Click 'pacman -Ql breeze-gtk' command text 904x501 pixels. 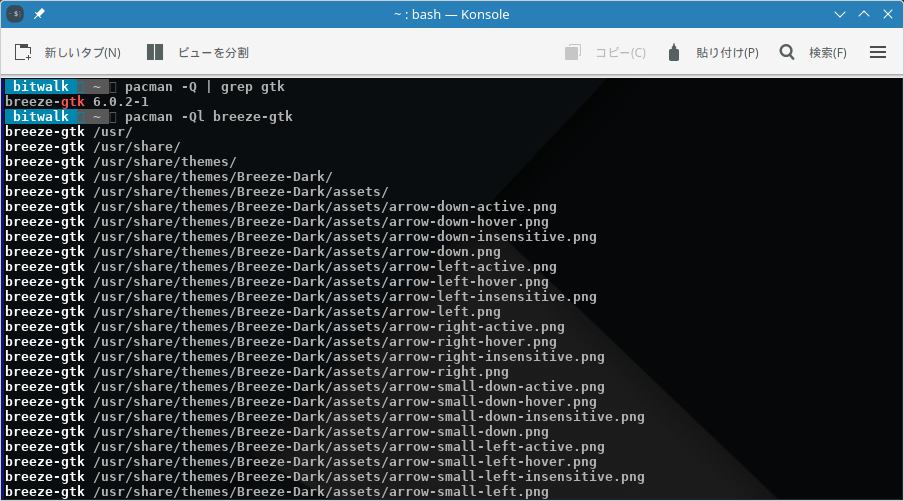click(209, 116)
